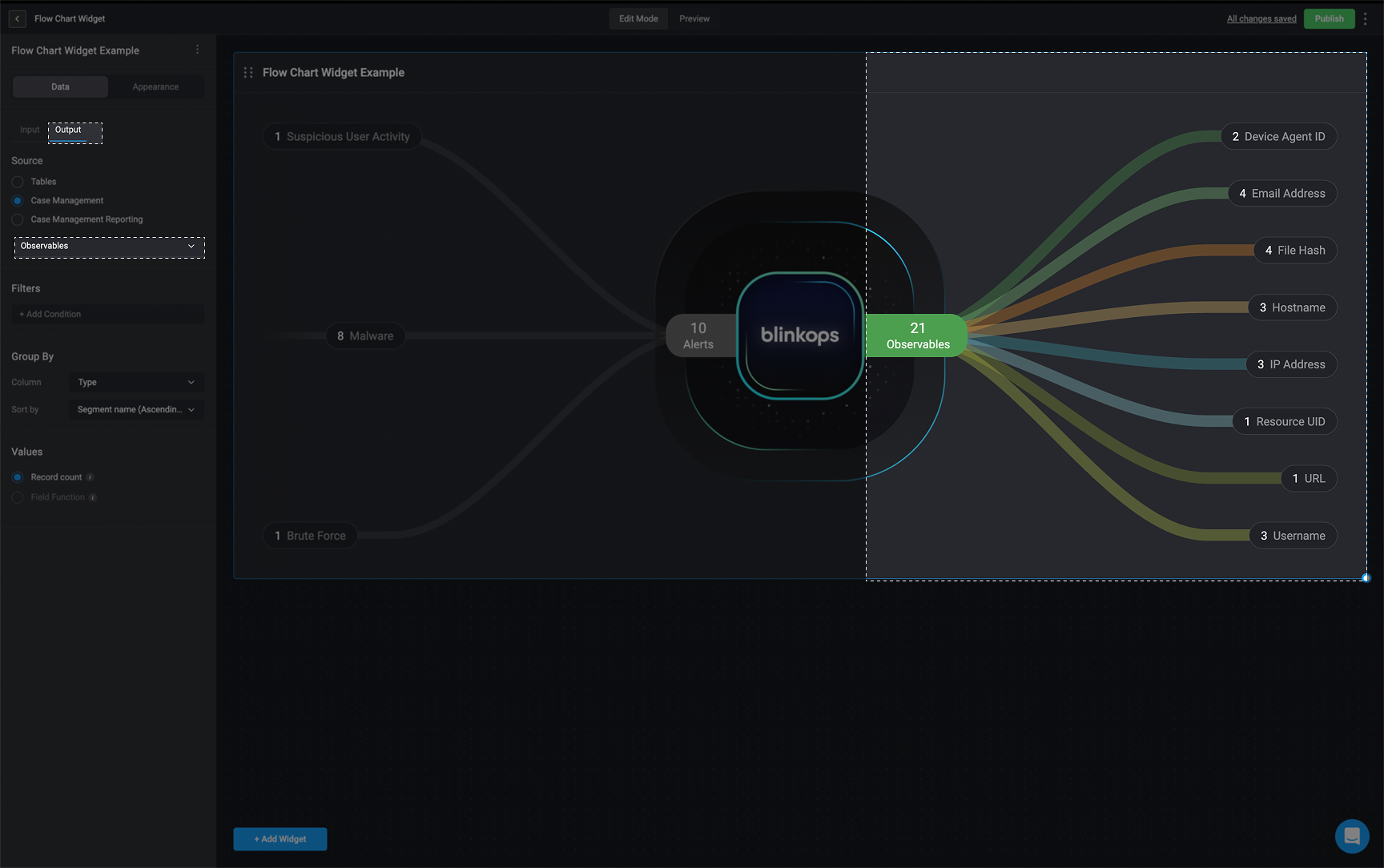This screenshot has height=868, width=1384.
Task: Click the Brute Force node
Action: (310, 536)
